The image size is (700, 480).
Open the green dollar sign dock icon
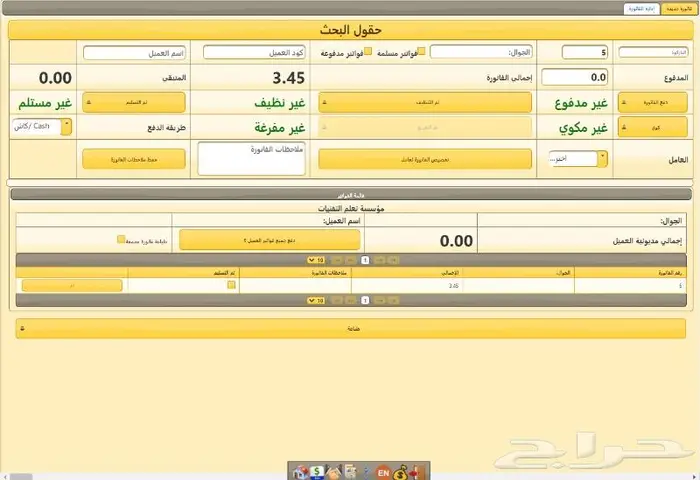click(x=317, y=472)
